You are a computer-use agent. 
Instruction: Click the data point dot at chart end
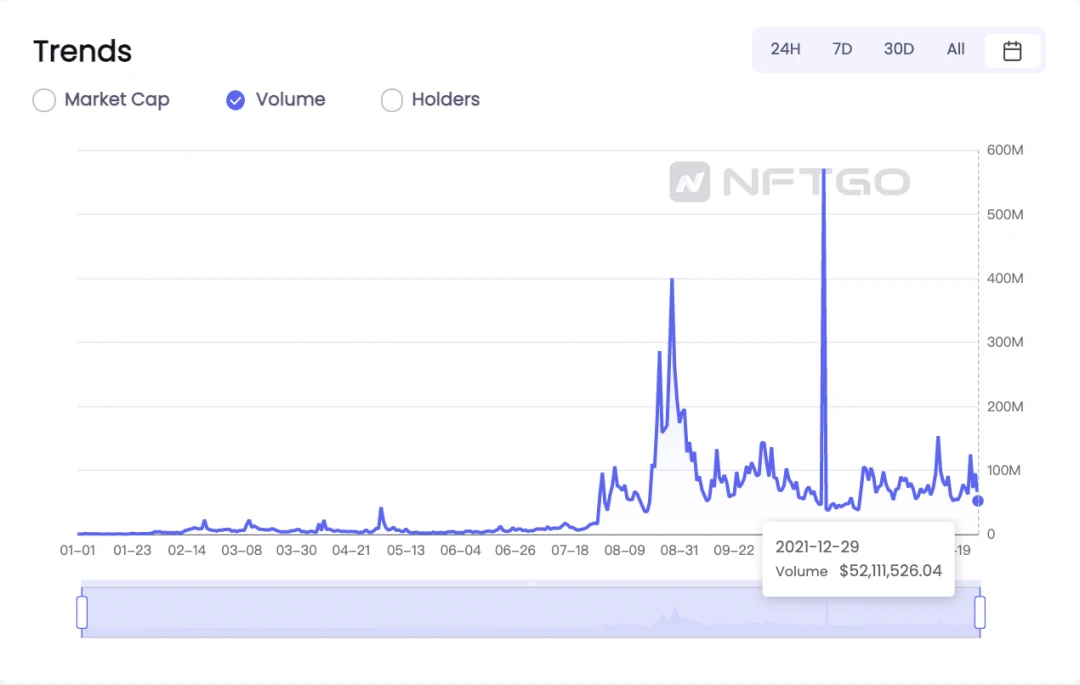click(977, 500)
